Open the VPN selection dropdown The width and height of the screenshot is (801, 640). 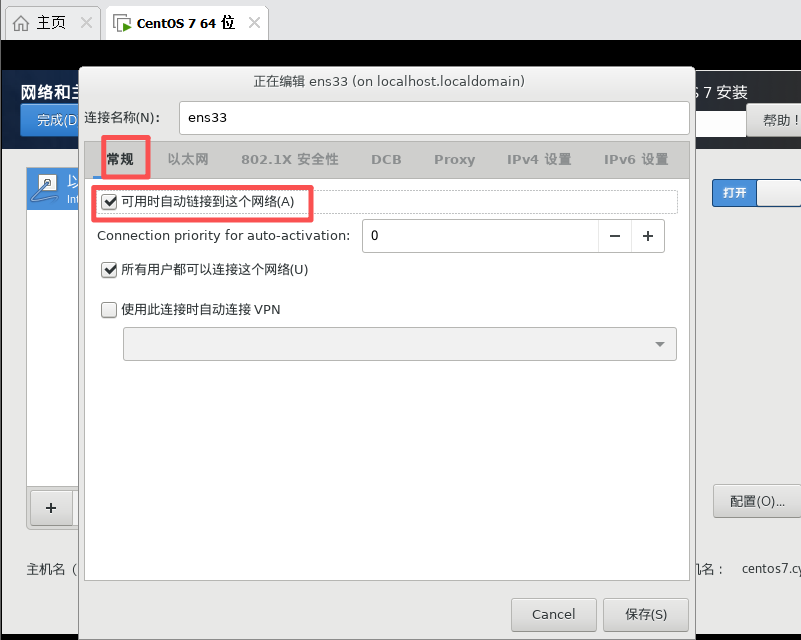pos(400,344)
